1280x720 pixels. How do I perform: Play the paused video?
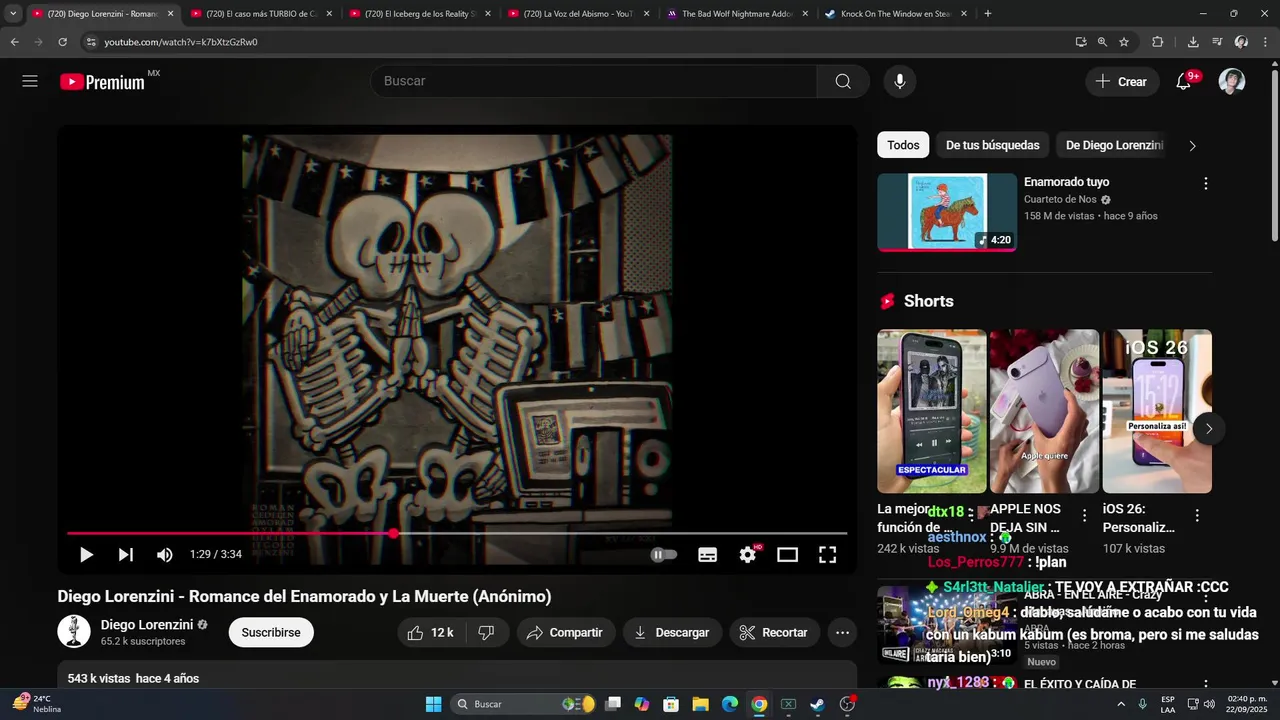click(x=86, y=555)
